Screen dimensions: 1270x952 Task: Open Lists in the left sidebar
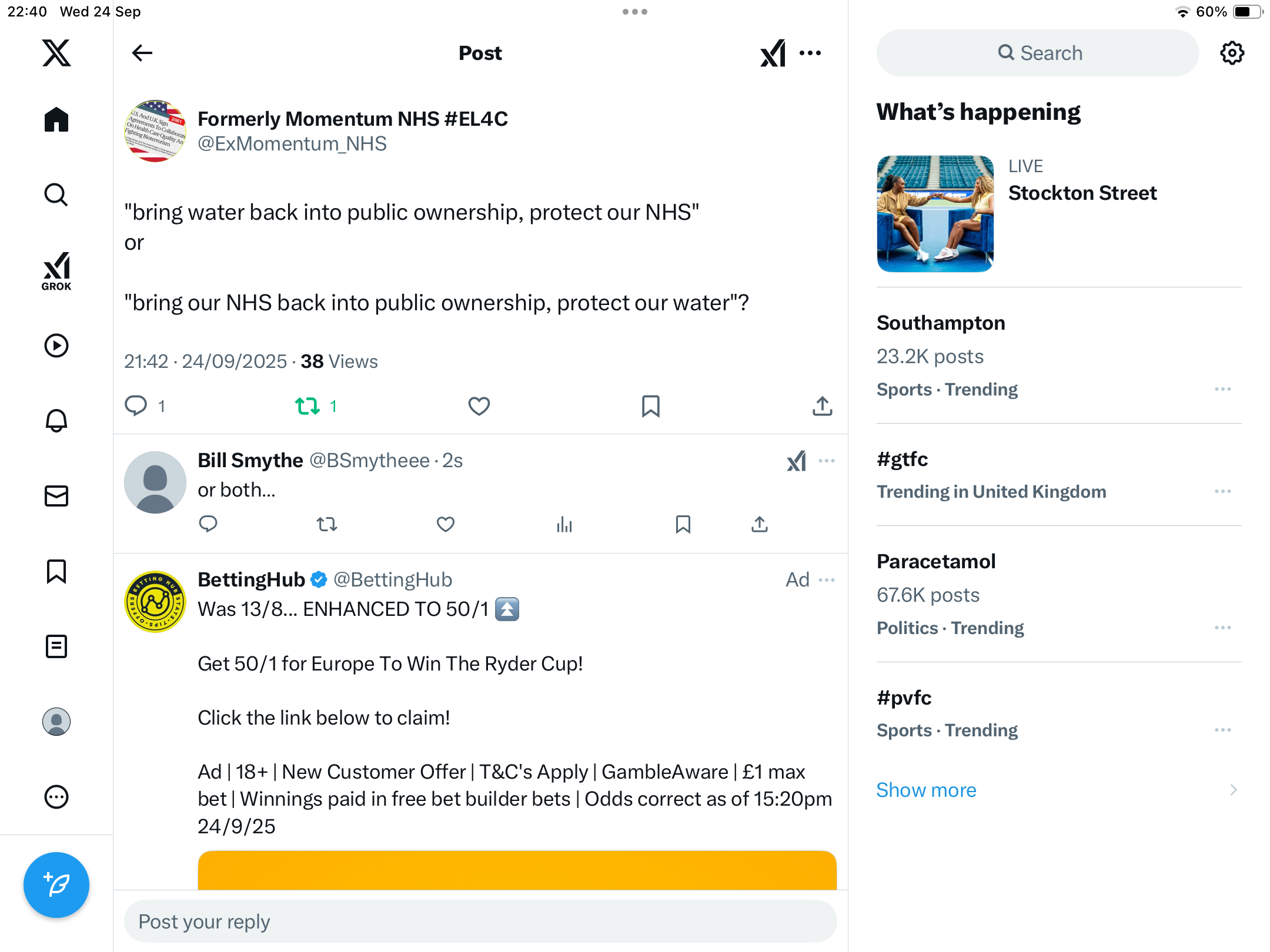(56, 646)
